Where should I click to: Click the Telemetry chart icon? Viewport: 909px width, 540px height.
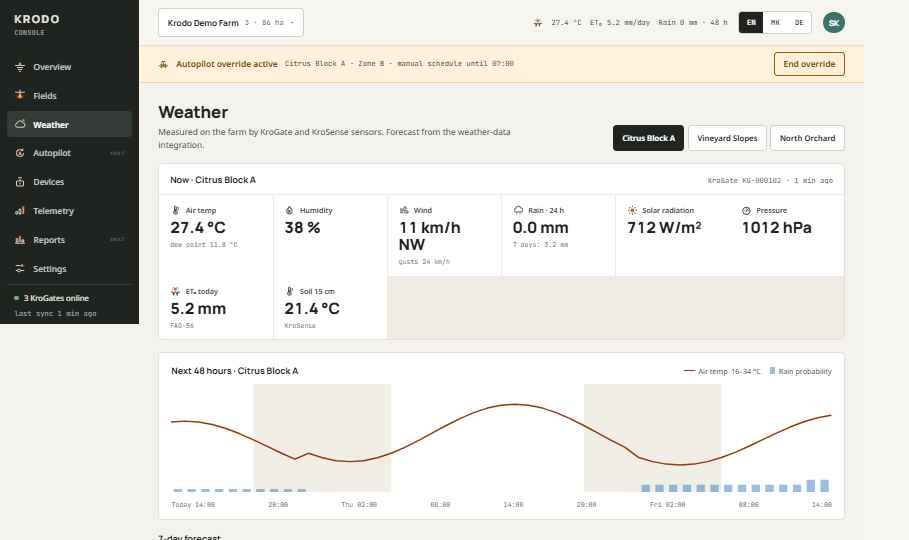point(20,211)
